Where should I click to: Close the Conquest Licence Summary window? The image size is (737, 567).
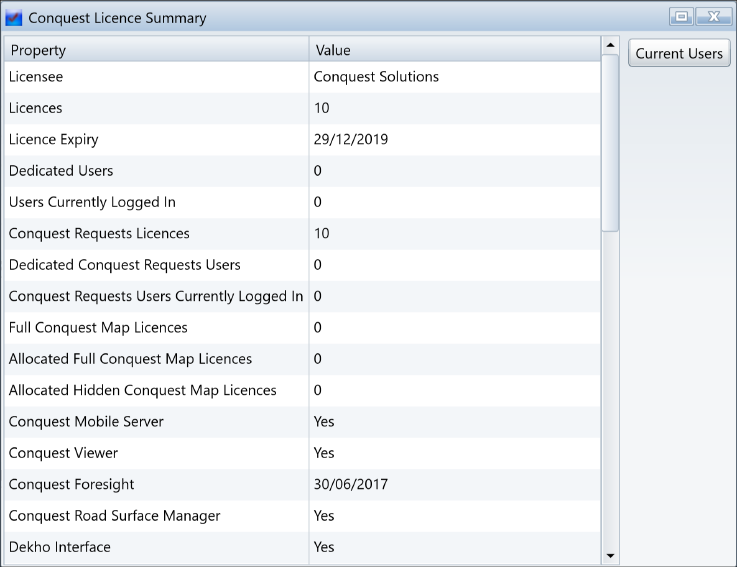coord(713,16)
